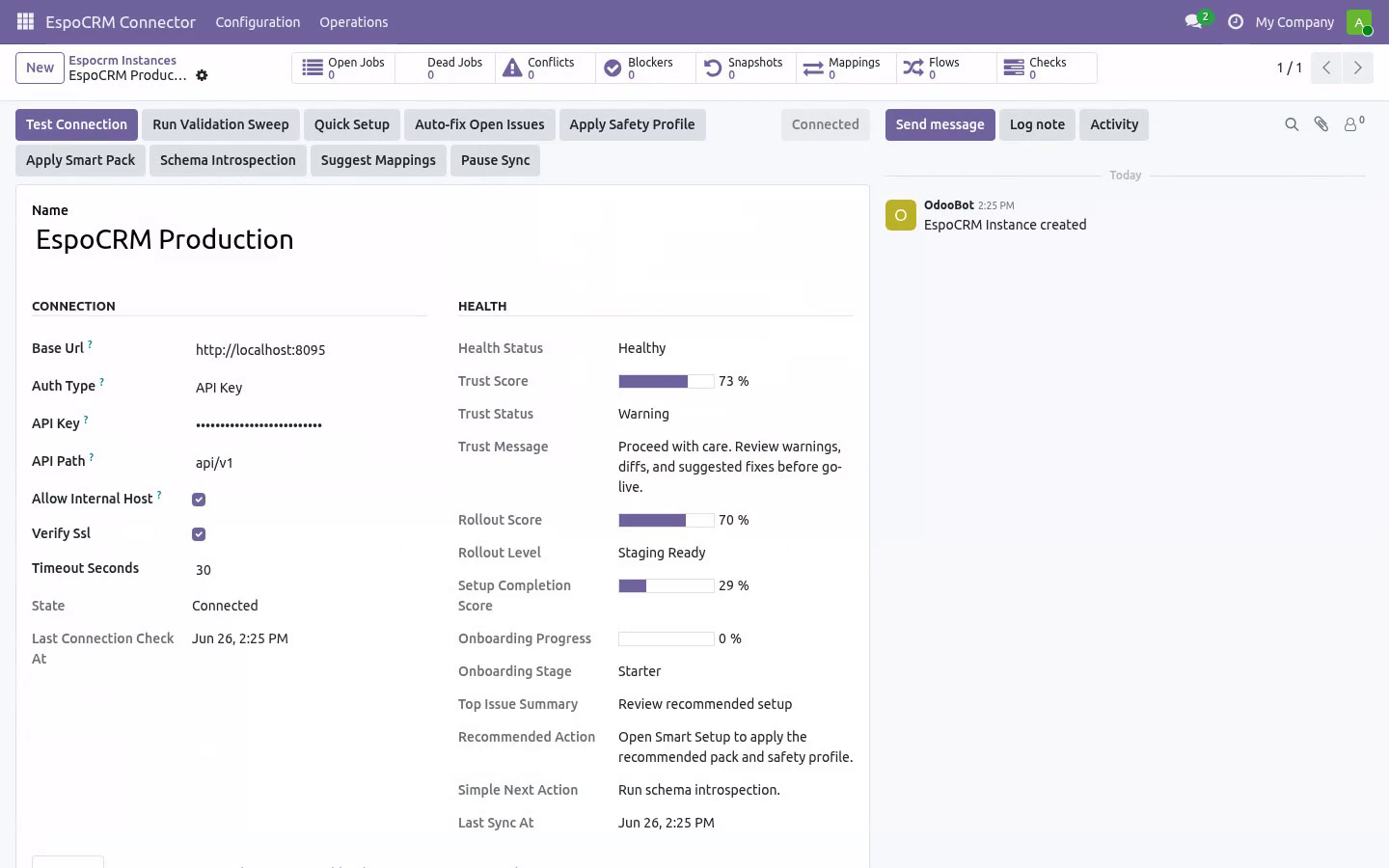Image resolution: width=1389 pixels, height=868 pixels.
Task: Go to previous record arrow
Action: [1326, 68]
